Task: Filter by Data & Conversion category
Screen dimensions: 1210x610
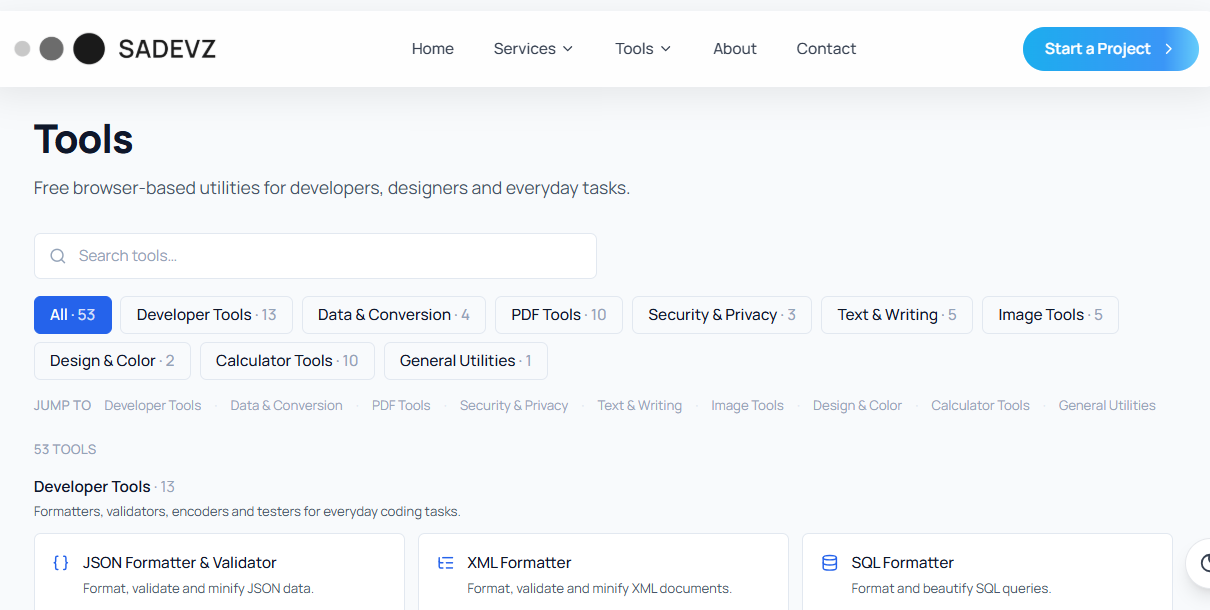Action: [394, 315]
